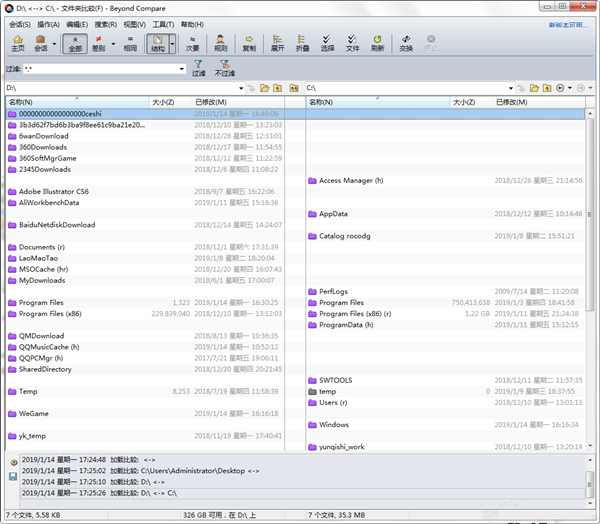The image size is (600, 524).
Task: Click the 复制 (Copy) toolbar icon
Action: click(x=249, y=42)
